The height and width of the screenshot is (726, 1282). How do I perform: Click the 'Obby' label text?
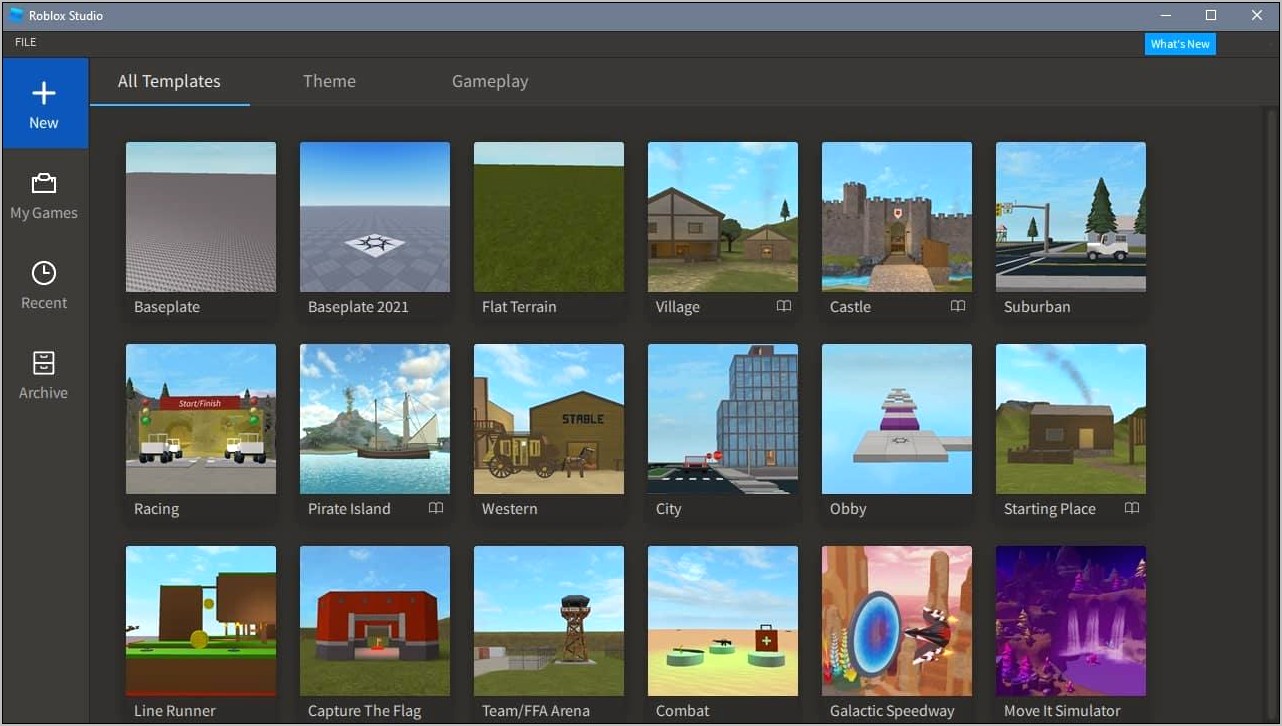click(x=848, y=509)
